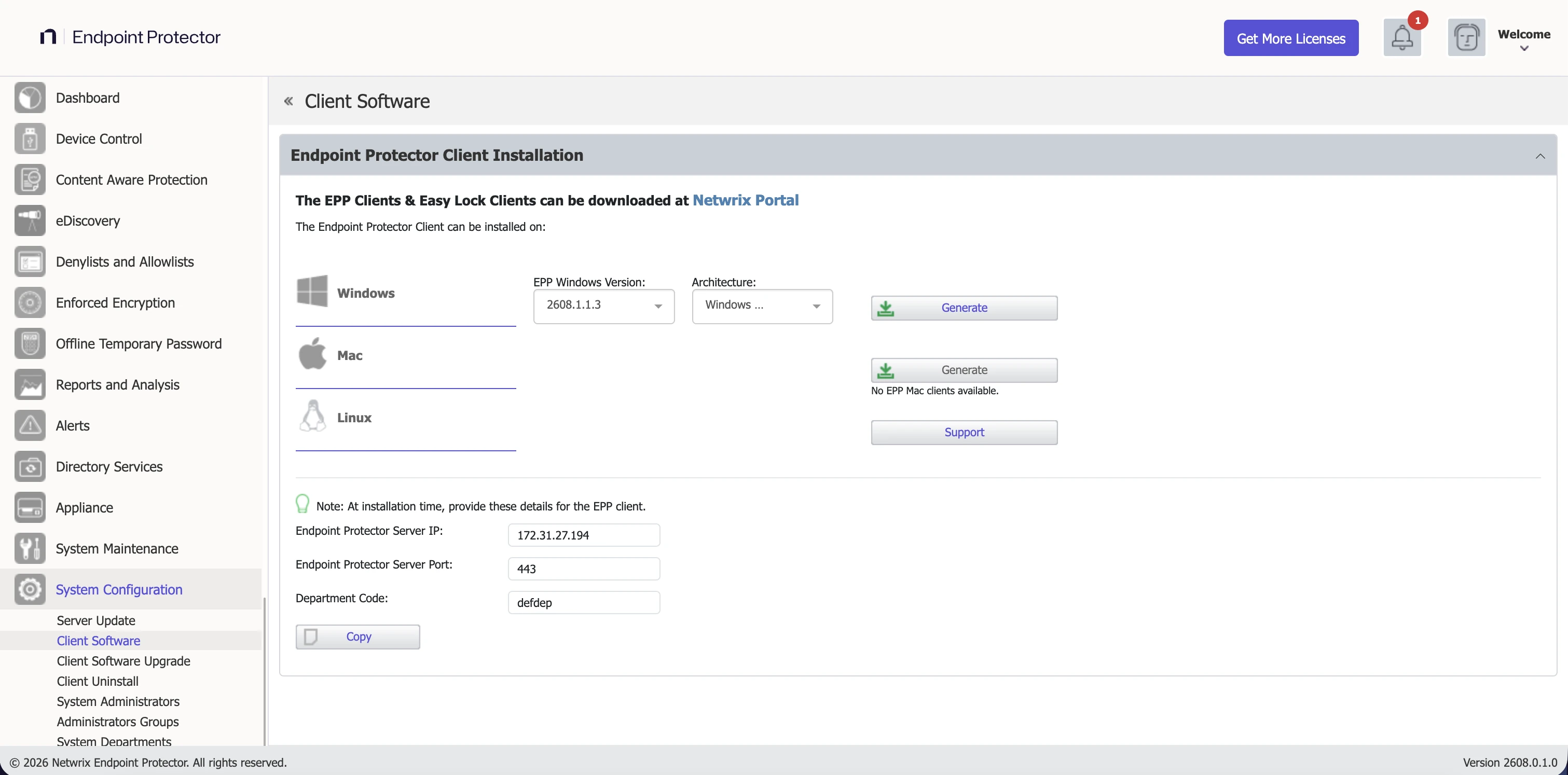Open System Maintenance menu
The image size is (1568, 775).
point(117,549)
